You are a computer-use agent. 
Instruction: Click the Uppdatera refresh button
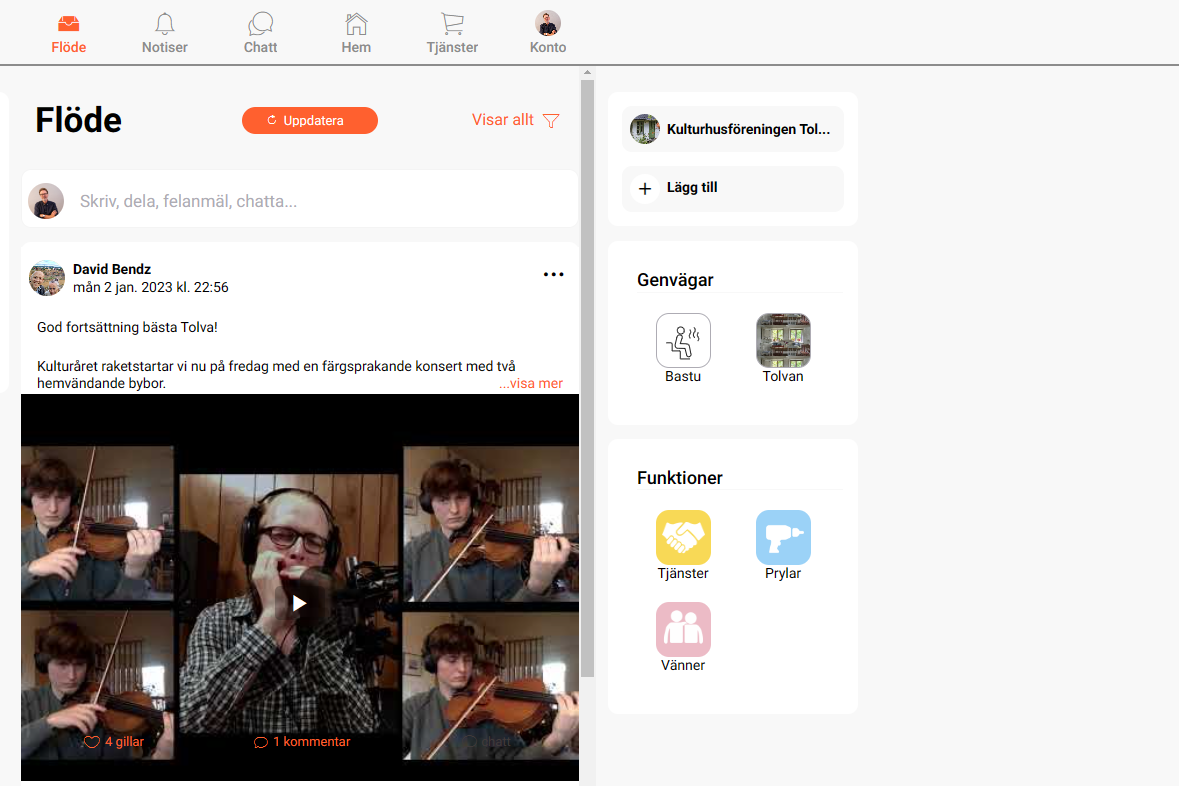(310, 120)
